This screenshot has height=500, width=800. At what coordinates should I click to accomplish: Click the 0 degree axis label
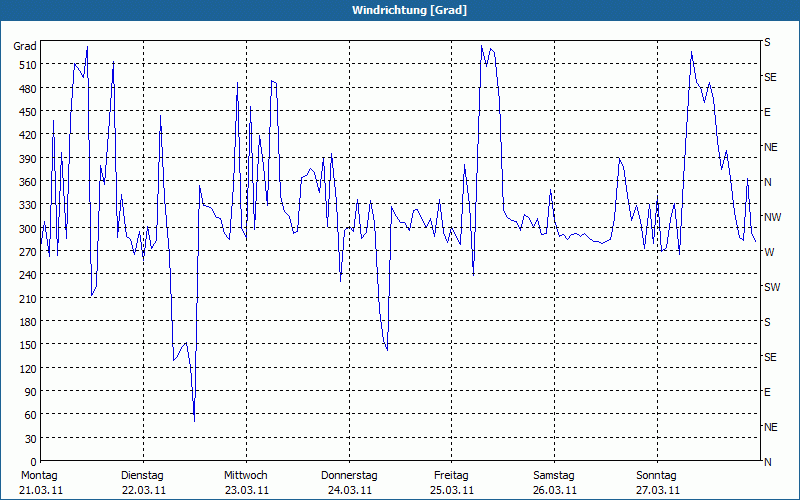click(34, 462)
